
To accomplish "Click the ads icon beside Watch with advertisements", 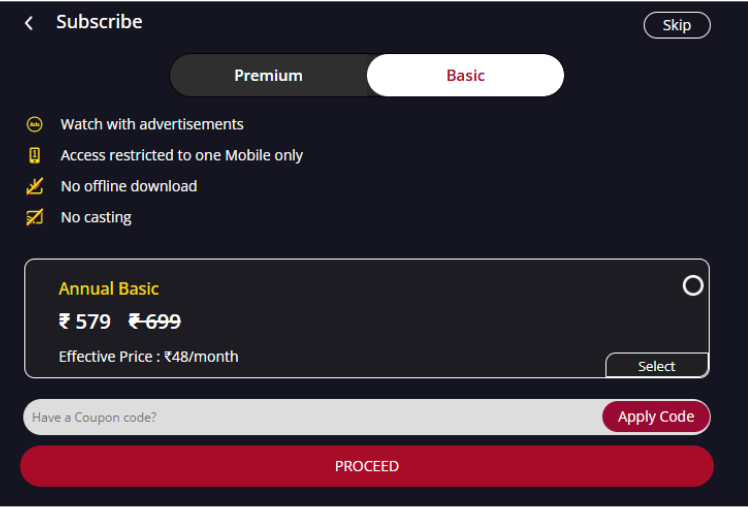I will 34,124.
